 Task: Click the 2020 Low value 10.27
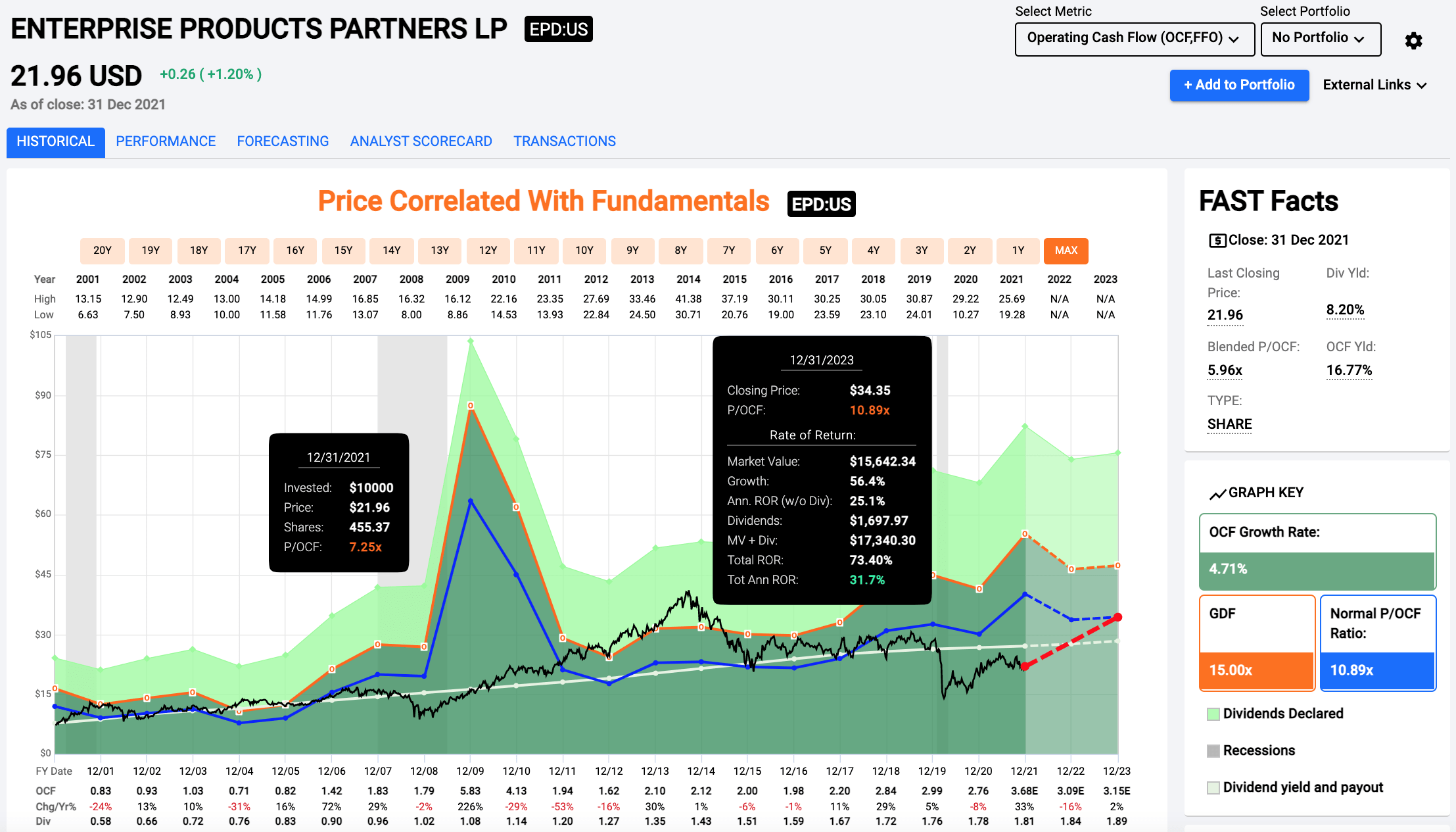pyautogui.click(x=966, y=315)
